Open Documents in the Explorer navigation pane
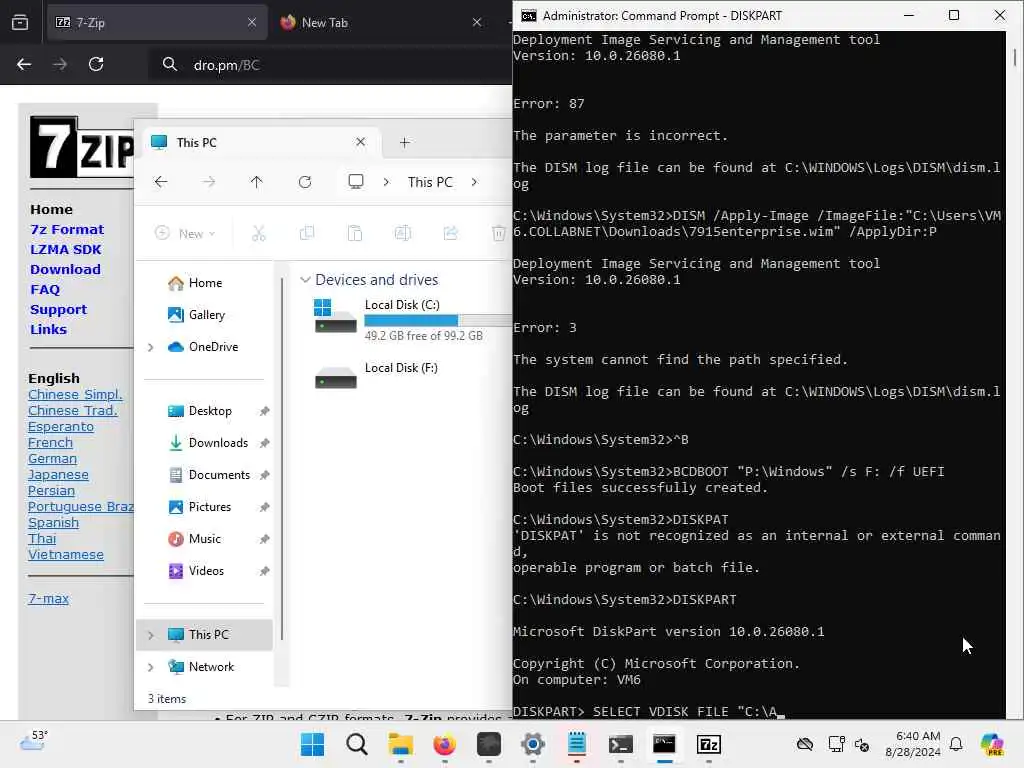Screen dimensions: 1024x768 click(219, 475)
